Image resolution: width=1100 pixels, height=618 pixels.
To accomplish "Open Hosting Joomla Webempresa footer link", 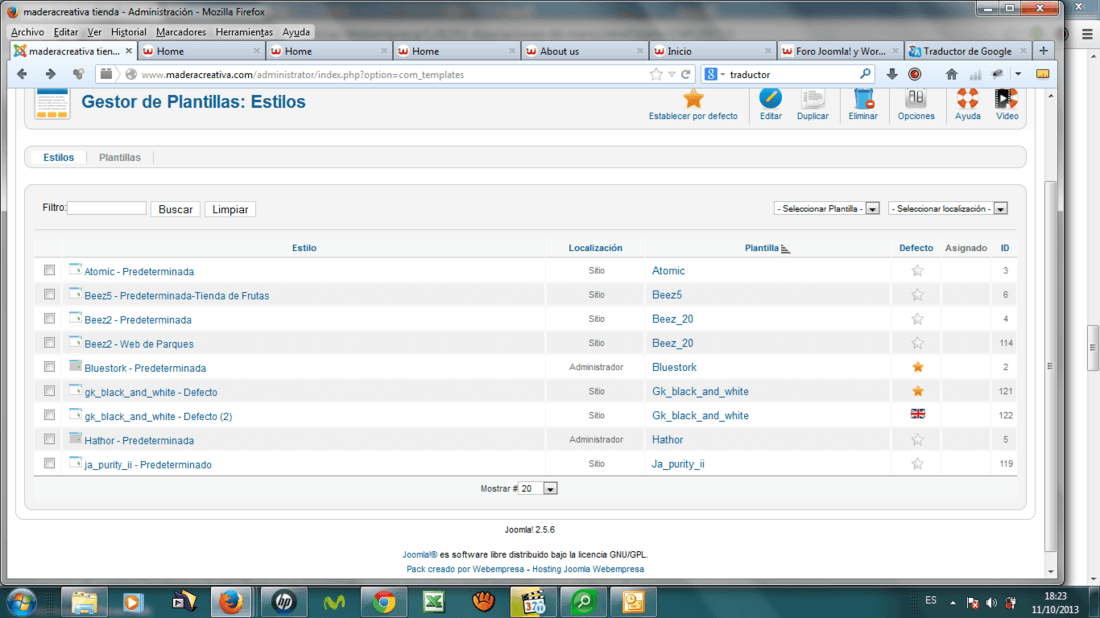I will click(x=588, y=569).
